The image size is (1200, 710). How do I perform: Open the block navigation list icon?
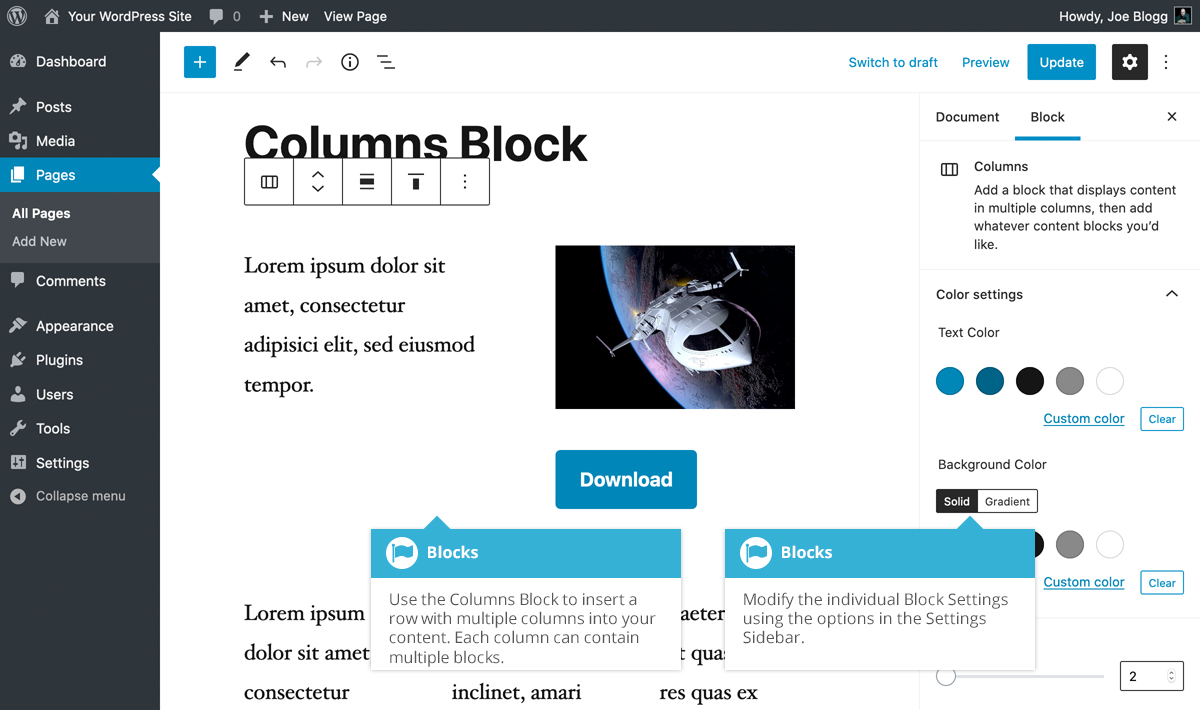tap(386, 62)
